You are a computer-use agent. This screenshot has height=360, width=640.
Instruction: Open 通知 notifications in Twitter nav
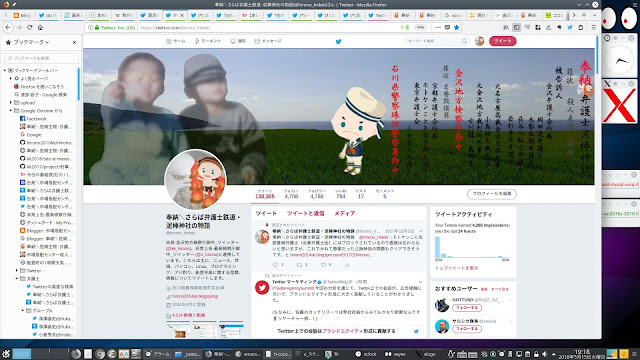click(238, 41)
